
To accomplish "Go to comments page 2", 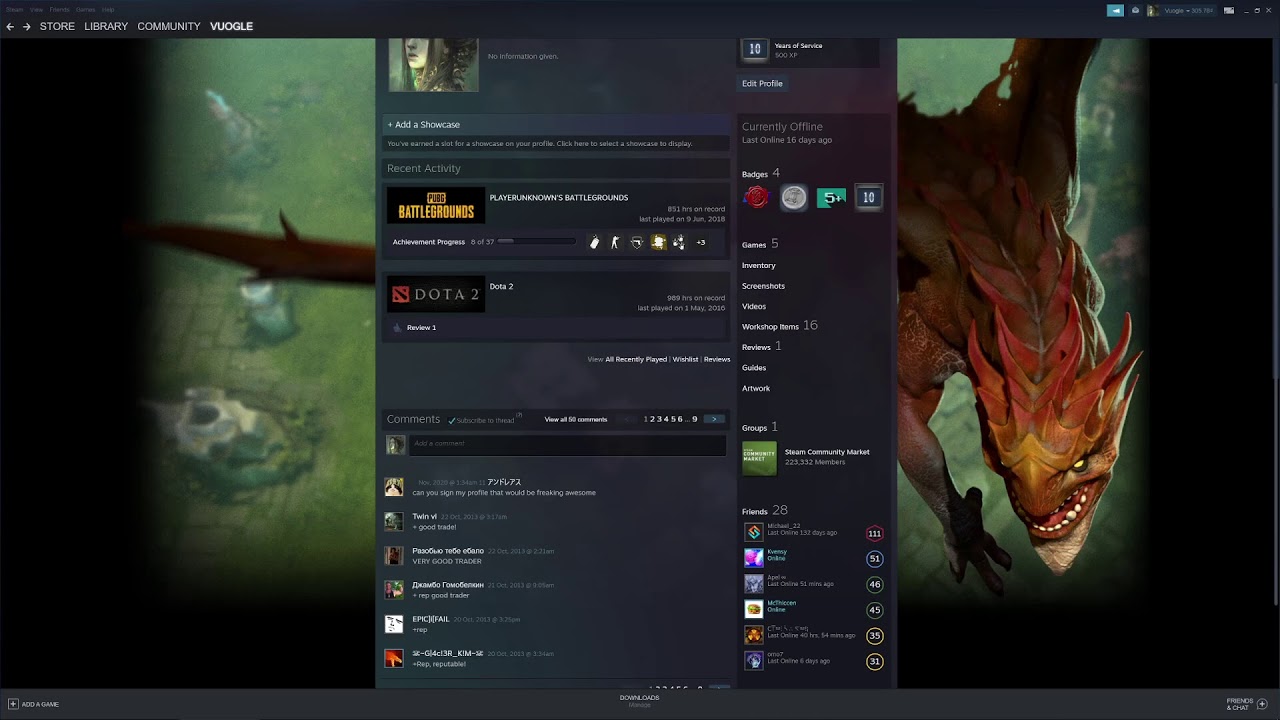I will click(x=653, y=420).
